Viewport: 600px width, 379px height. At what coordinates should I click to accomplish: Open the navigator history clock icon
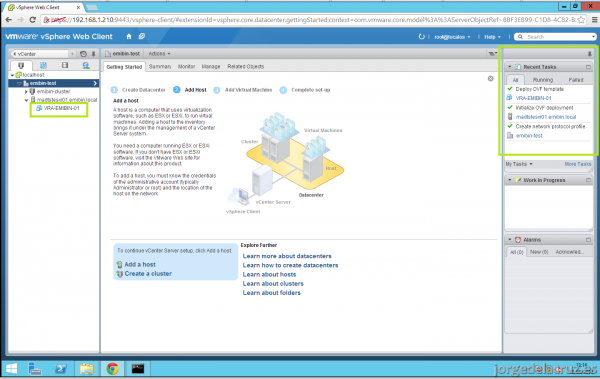83,54
